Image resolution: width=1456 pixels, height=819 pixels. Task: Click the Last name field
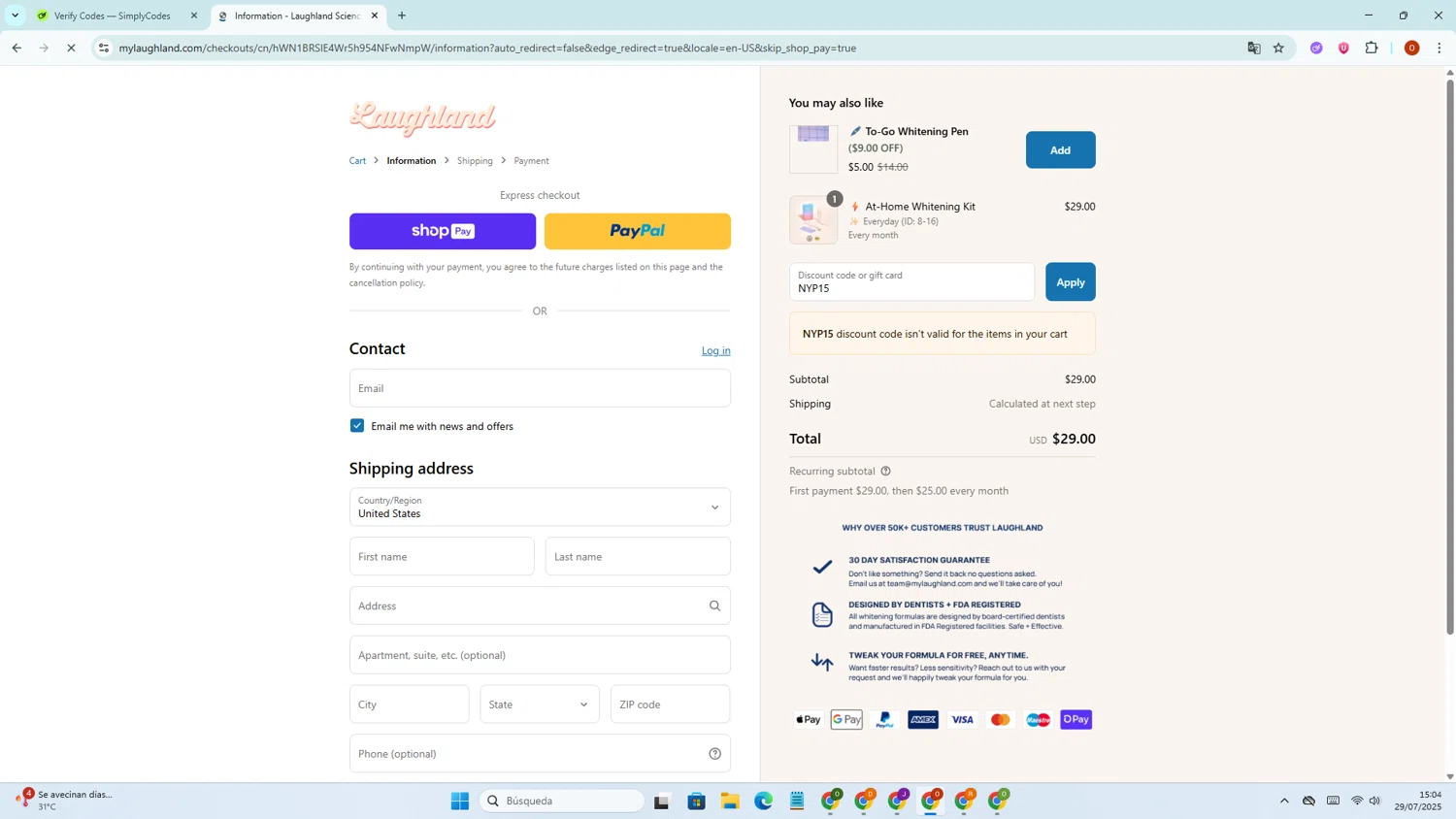pos(638,557)
